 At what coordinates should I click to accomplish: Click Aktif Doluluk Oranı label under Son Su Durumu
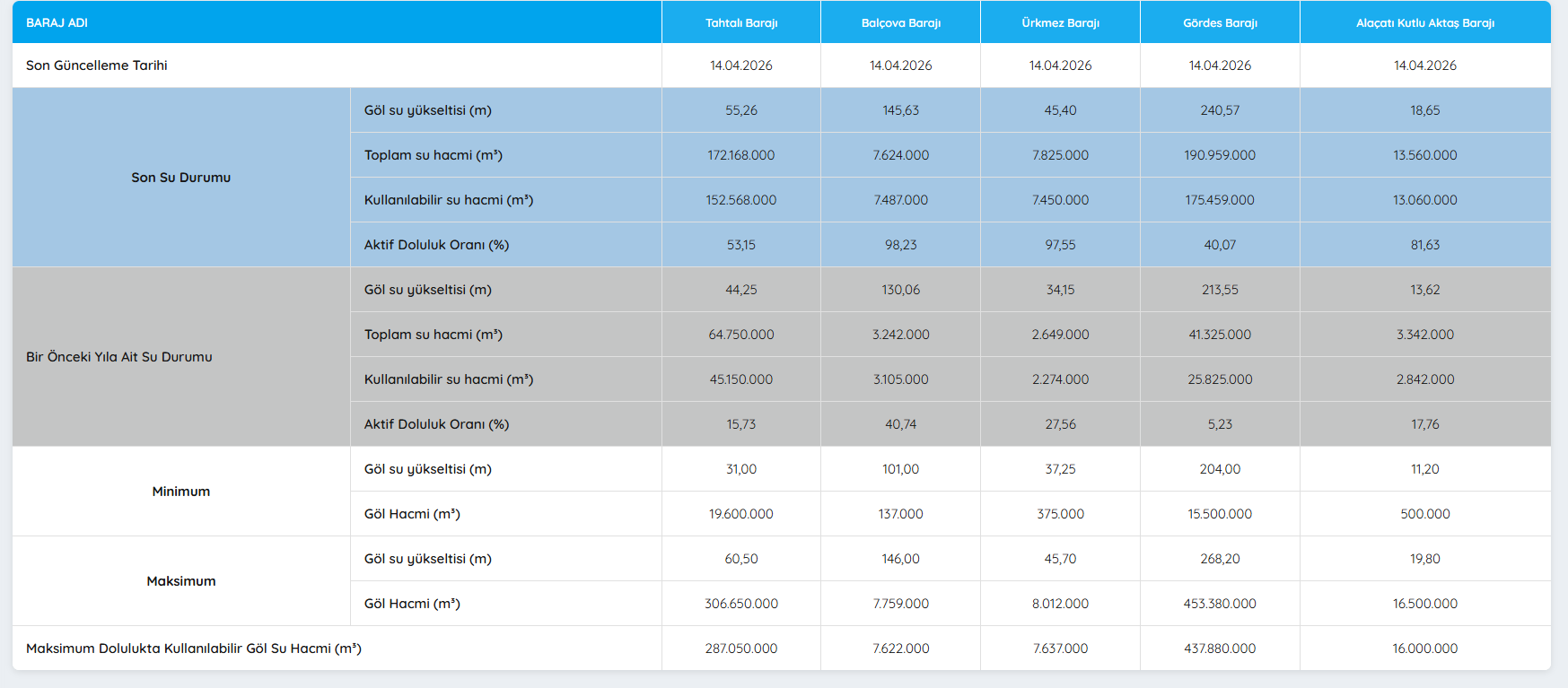436,245
